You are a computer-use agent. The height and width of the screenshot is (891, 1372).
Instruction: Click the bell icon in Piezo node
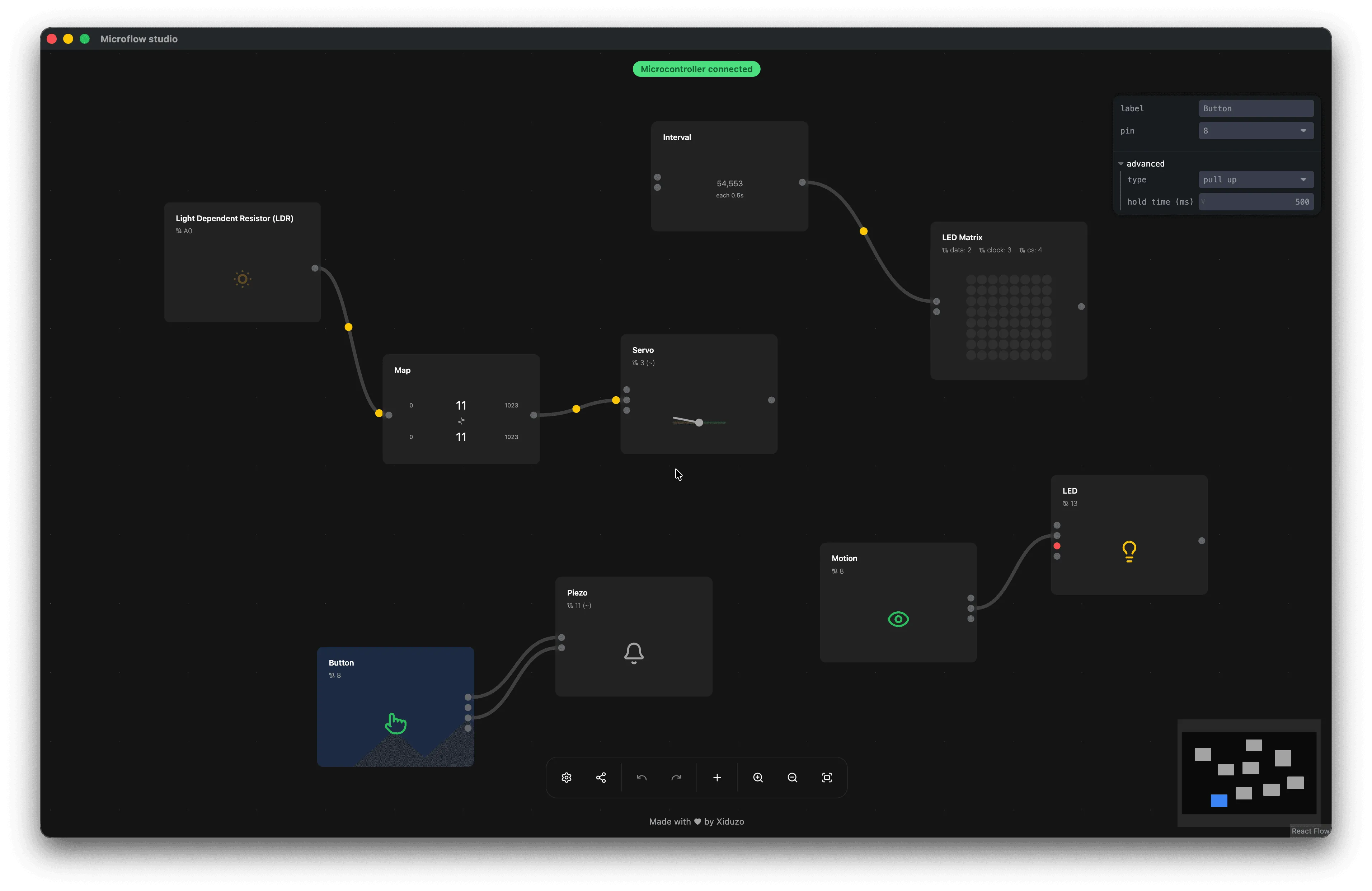click(x=634, y=653)
